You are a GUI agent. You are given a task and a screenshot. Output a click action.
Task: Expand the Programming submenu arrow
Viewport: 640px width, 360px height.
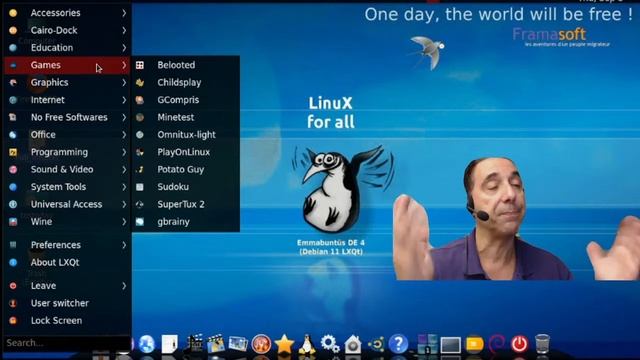coord(124,152)
